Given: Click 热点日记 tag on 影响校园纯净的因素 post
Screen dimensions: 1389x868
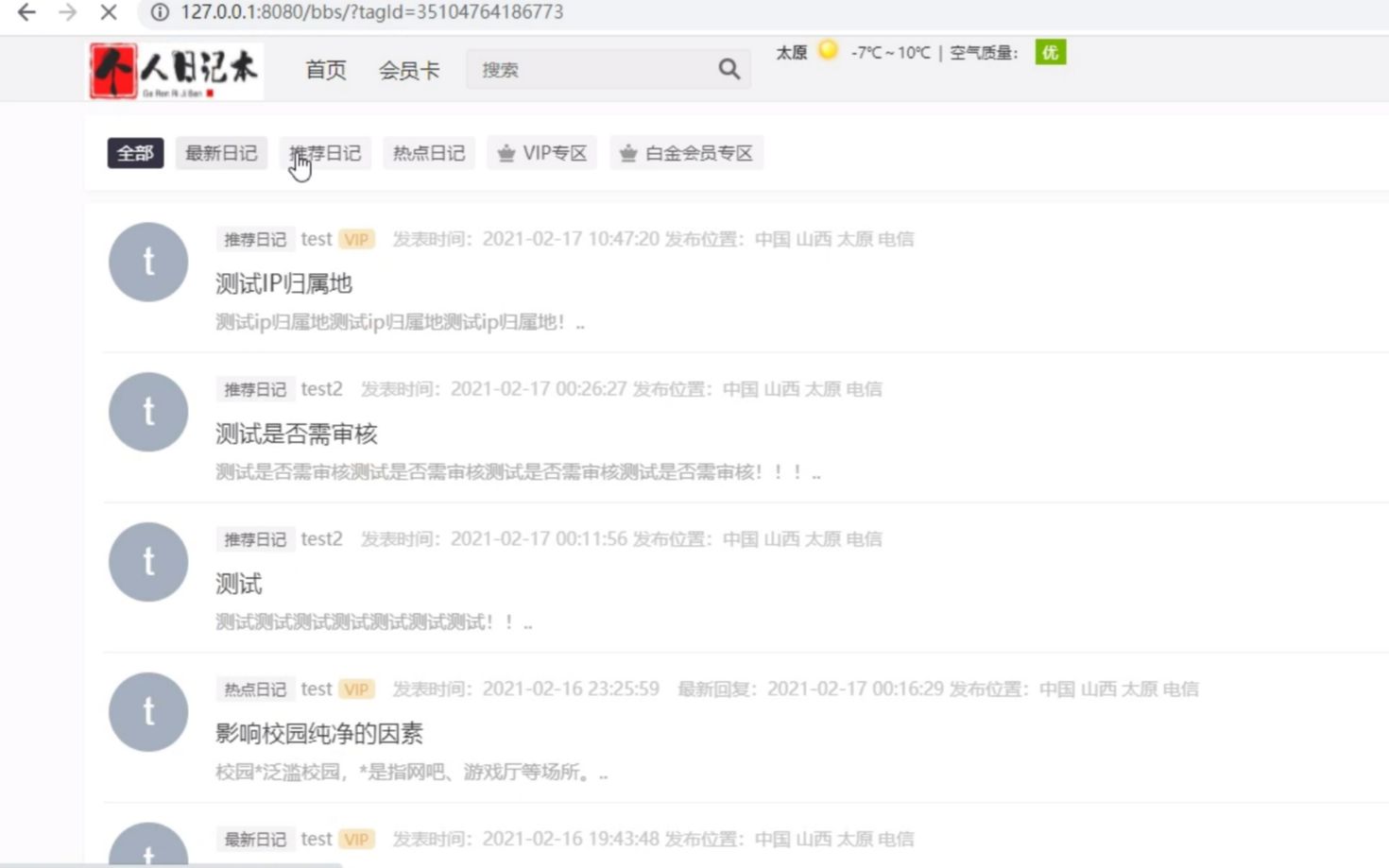Looking at the screenshot, I should (255, 689).
